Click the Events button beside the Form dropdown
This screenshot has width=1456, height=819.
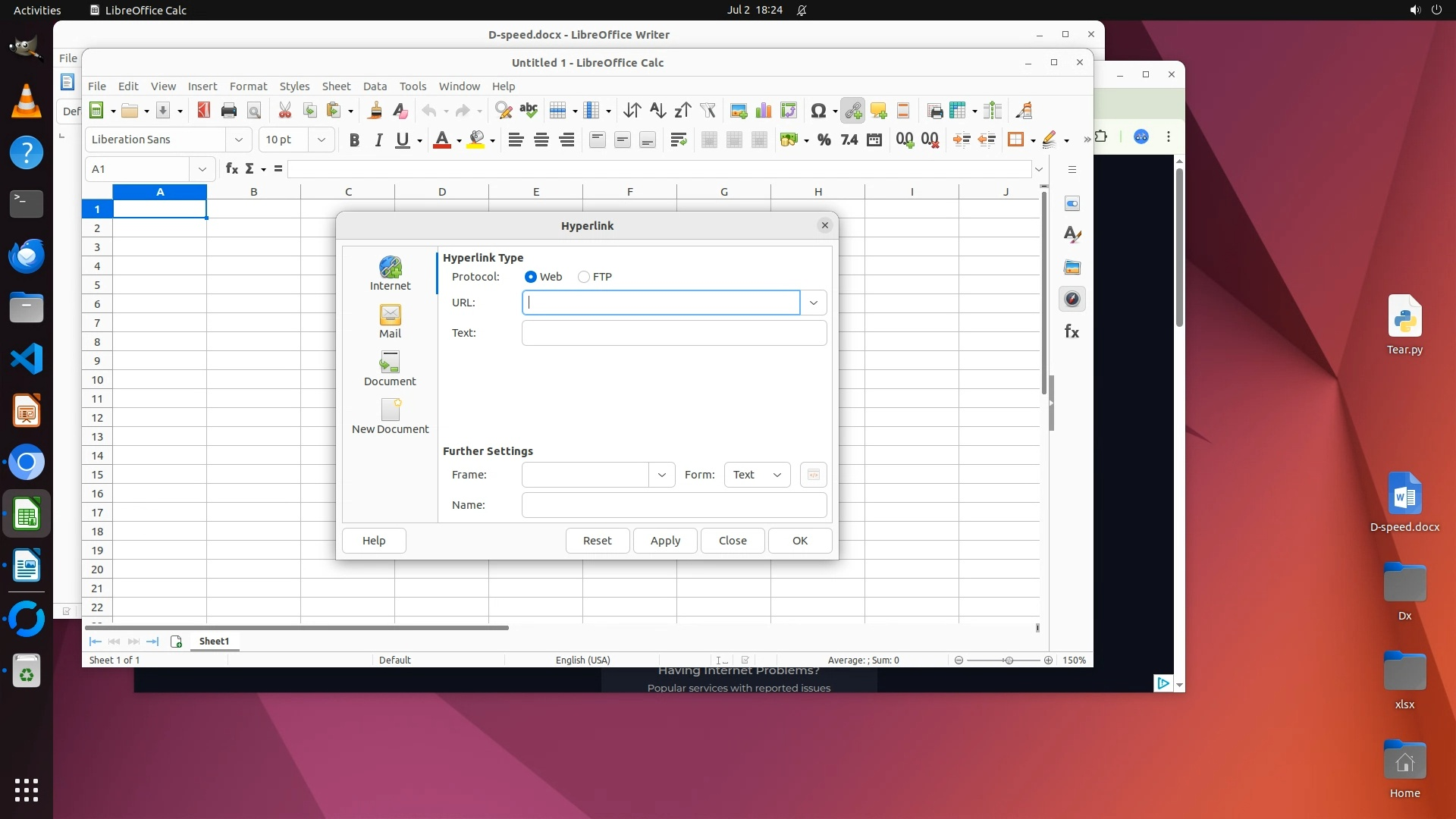[x=813, y=475]
